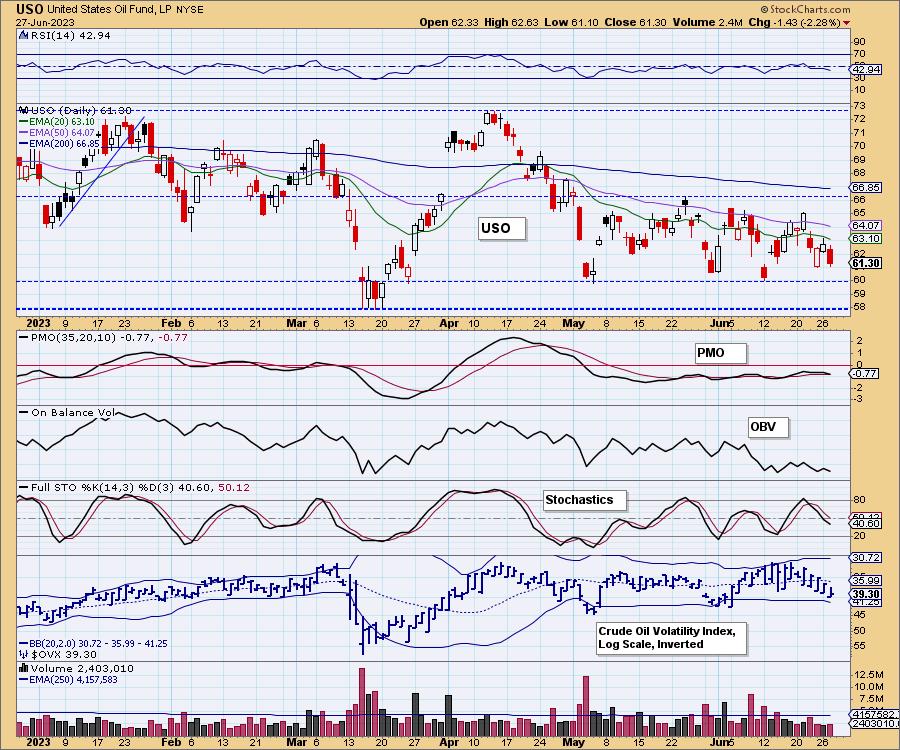The height and width of the screenshot is (750, 900).
Task: Click the 42.94 RSI tag on the right axis
Action: (866, 69)
